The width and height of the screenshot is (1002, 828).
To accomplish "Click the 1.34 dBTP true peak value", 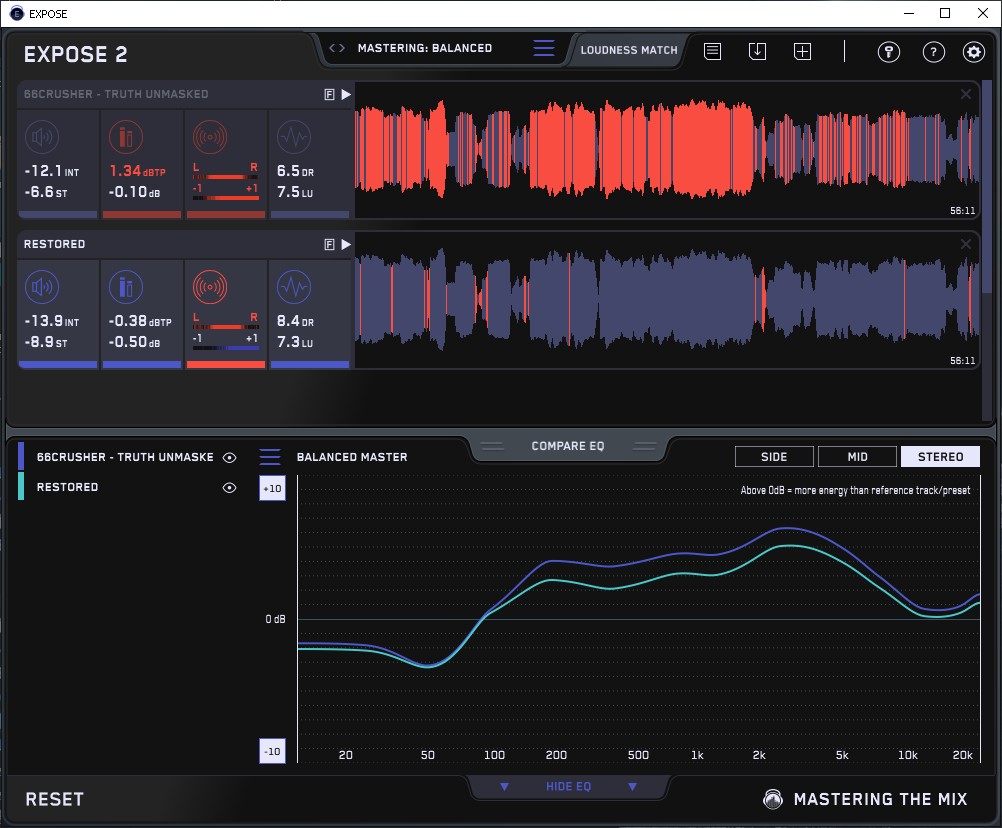I will (x=137, y=171).
